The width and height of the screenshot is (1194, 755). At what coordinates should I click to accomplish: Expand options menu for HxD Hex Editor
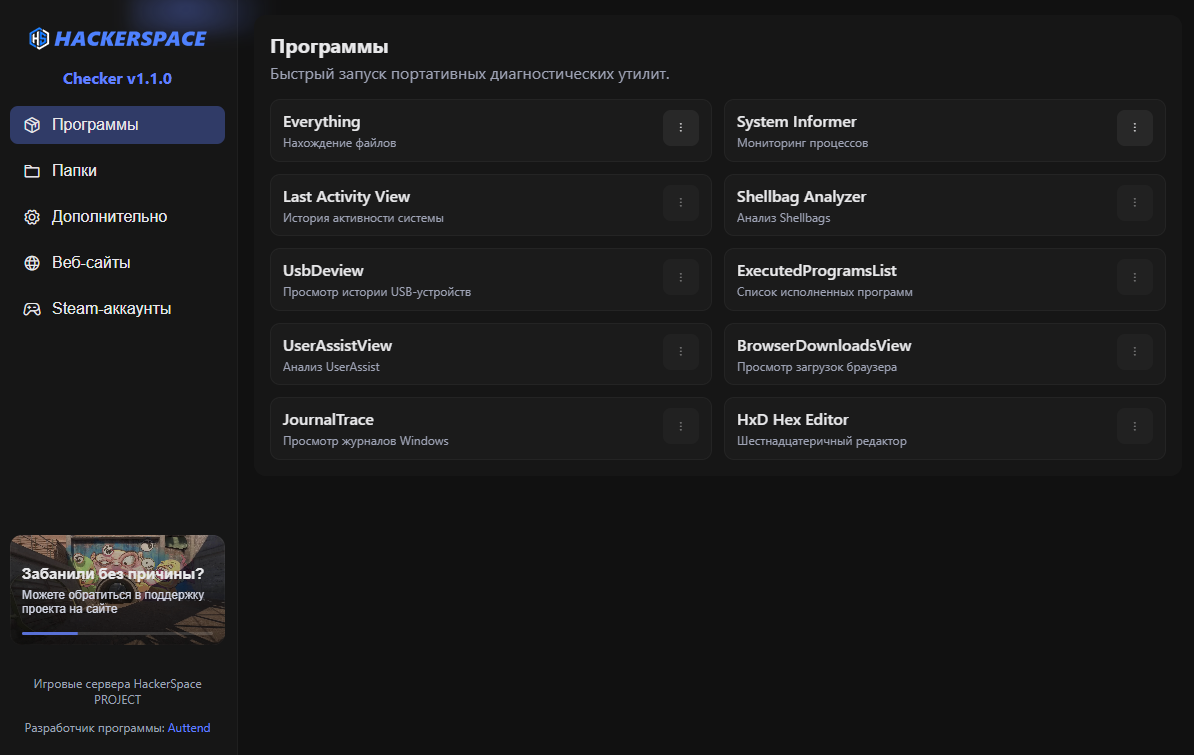(1134, 426)
